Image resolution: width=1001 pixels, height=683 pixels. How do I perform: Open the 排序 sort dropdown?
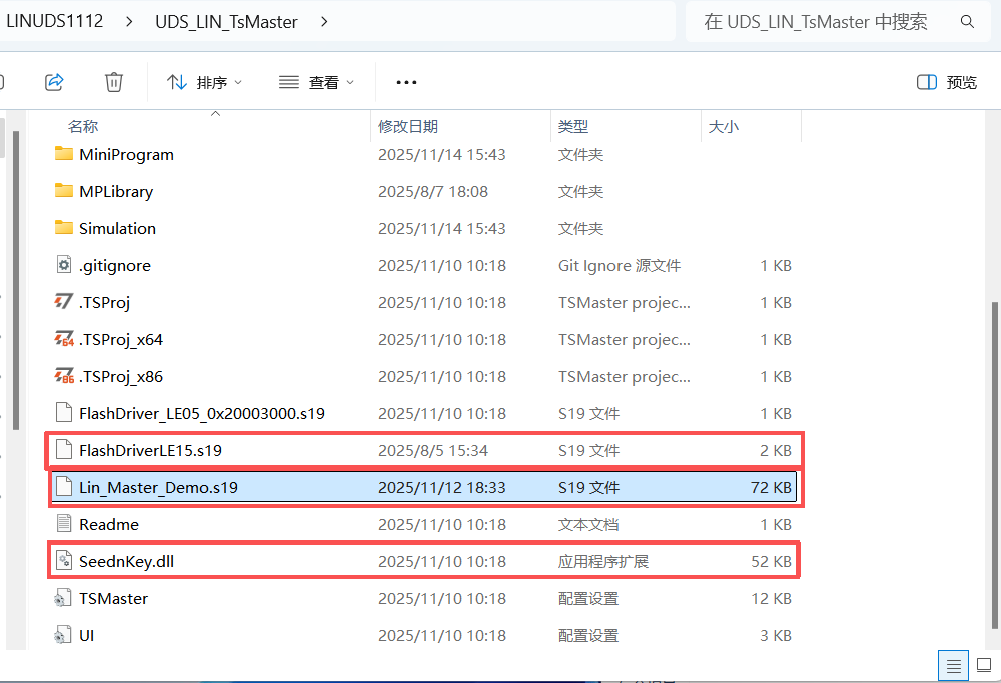pos(204,82)
